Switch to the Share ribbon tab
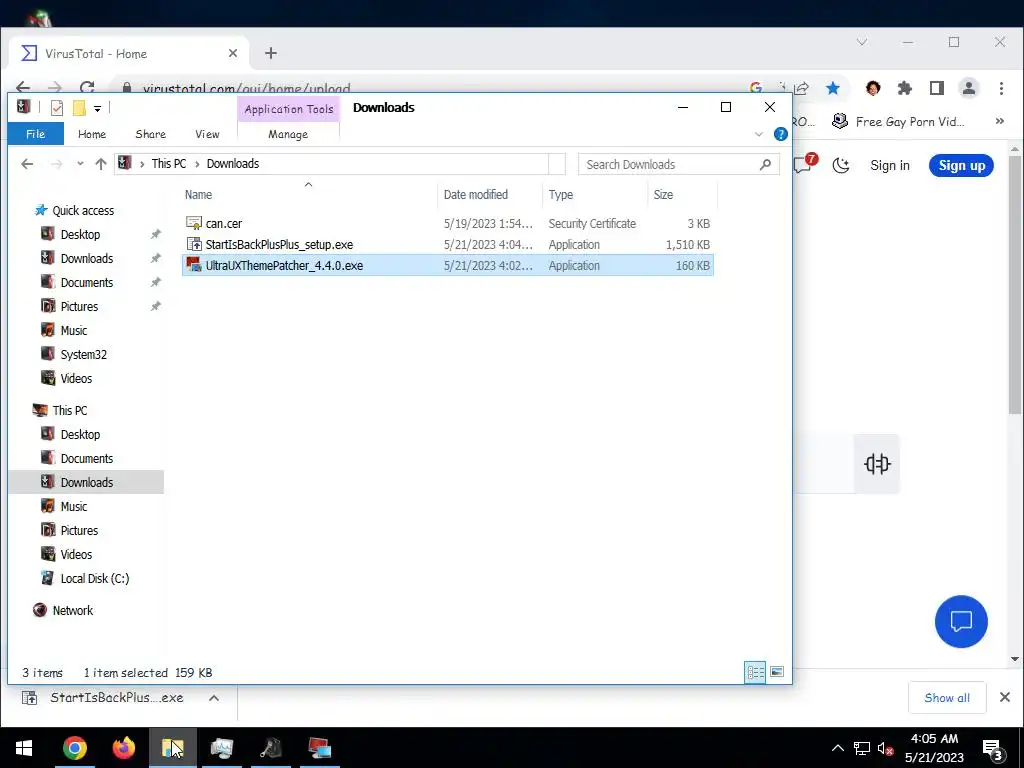The width and height of the screenshot is (1024, 768). tap(150, 134)
